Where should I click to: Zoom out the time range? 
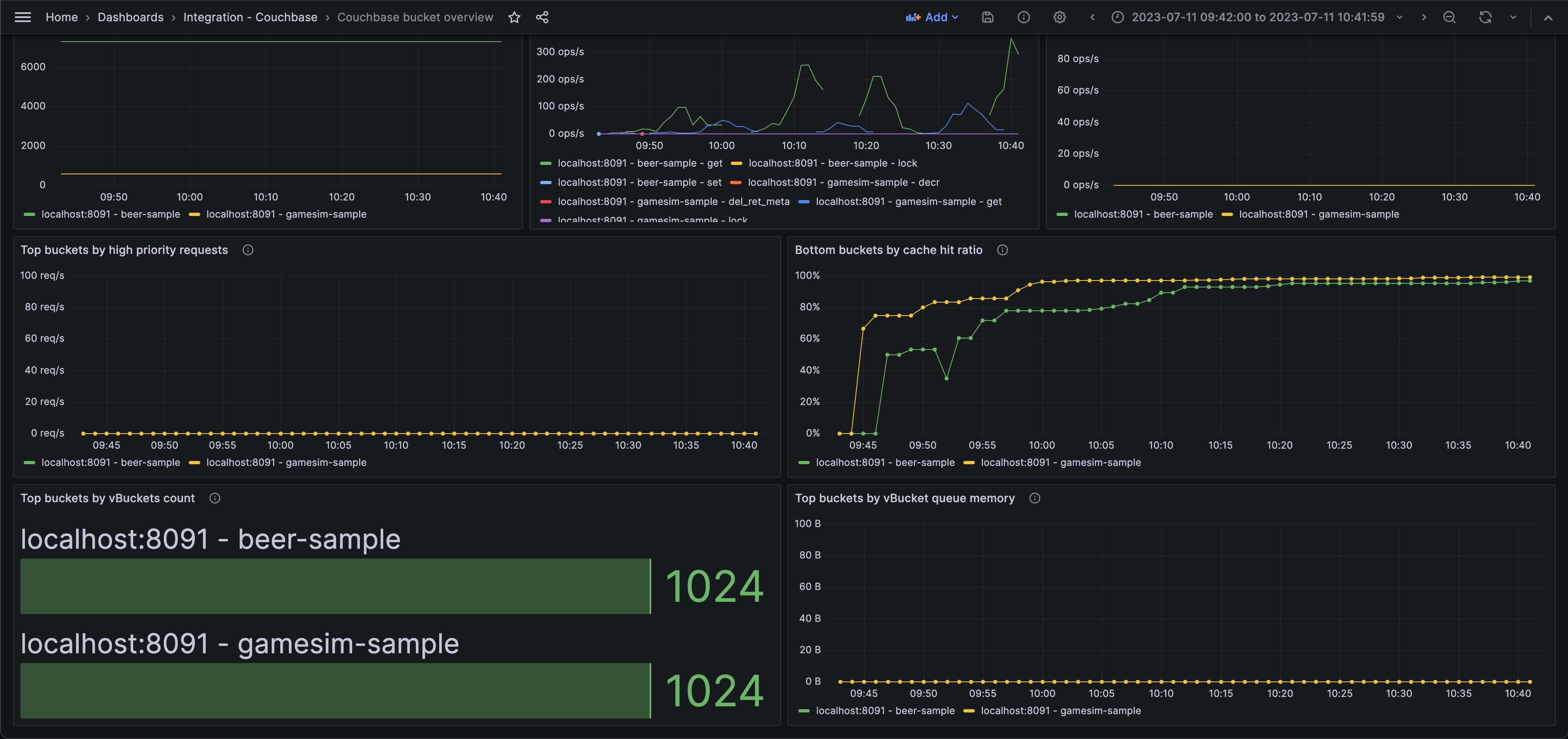pyautogui.click(x=1449, y=17)
